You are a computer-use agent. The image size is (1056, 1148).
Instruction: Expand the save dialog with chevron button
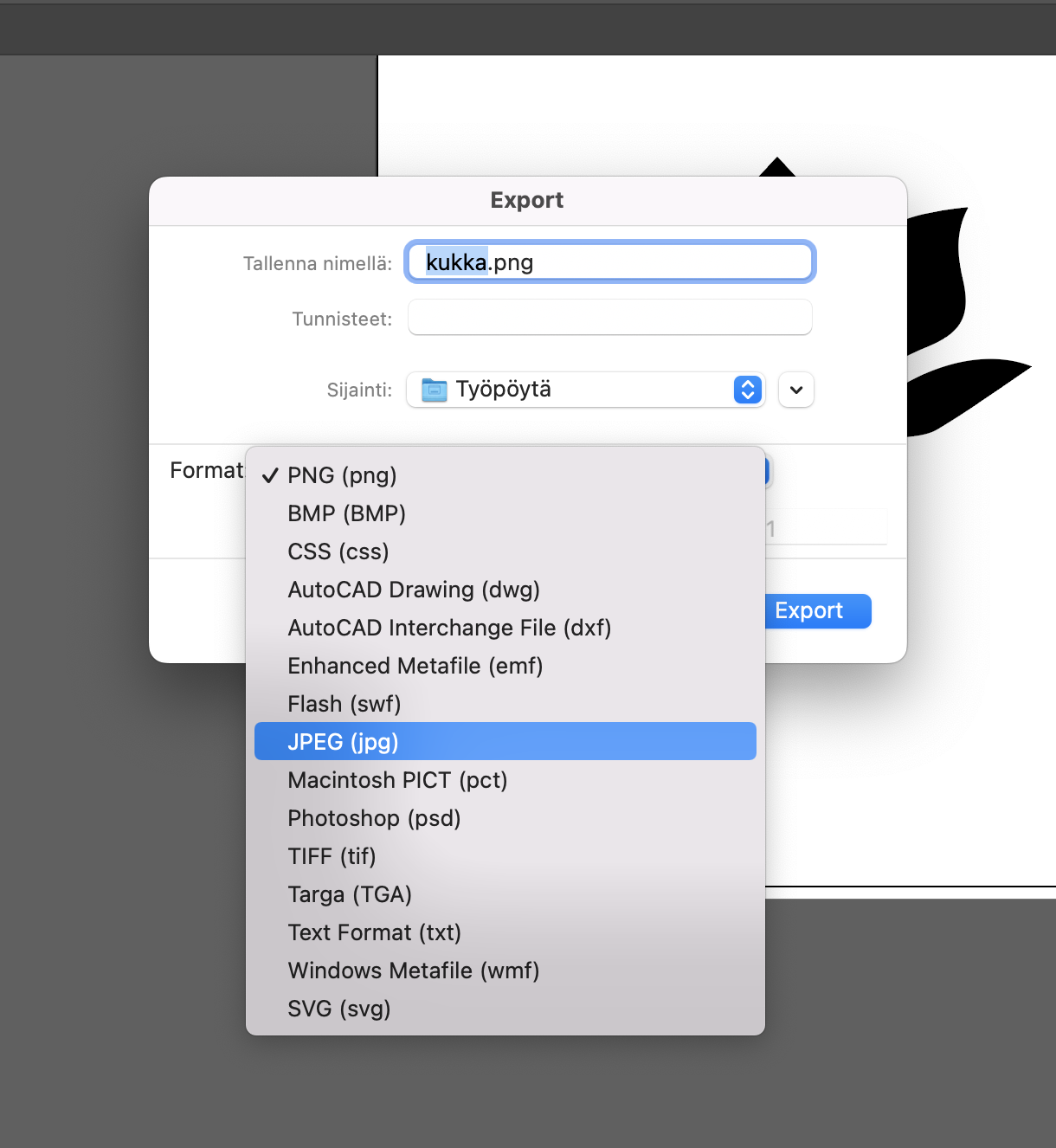pyautogui.click(x=796, y=390)
